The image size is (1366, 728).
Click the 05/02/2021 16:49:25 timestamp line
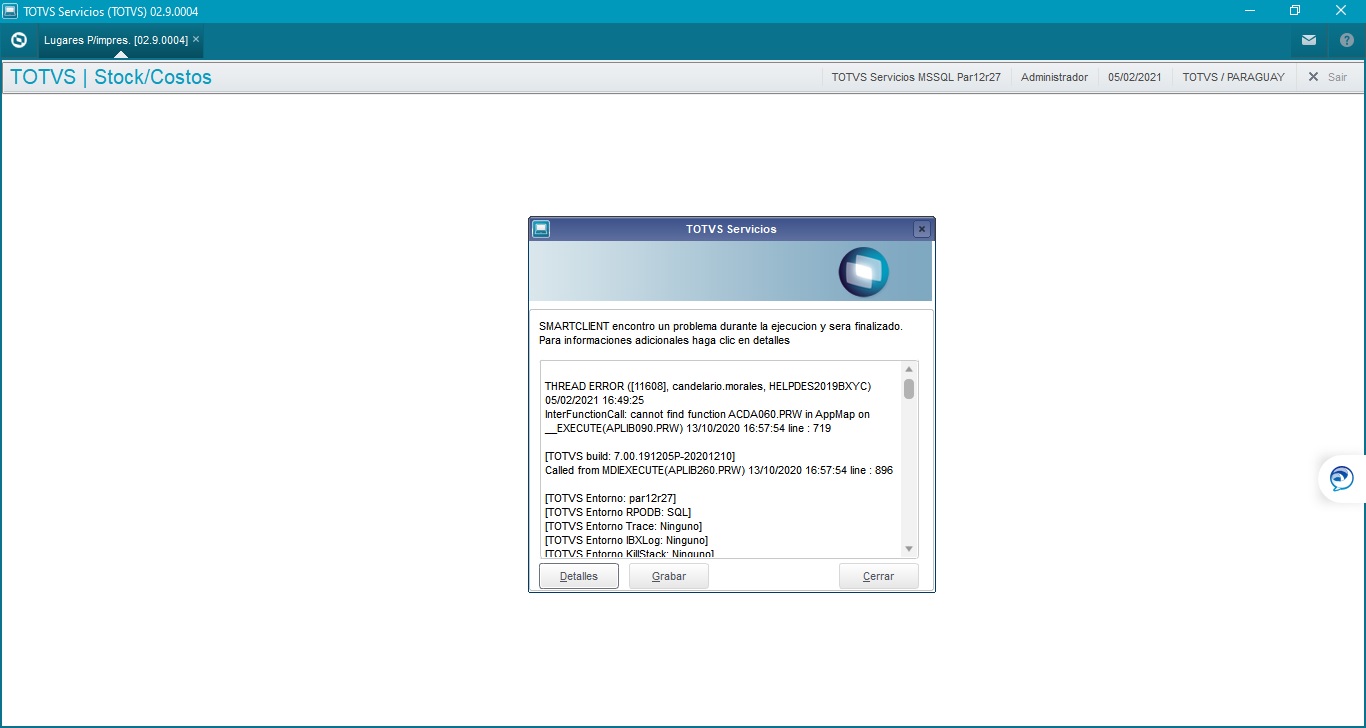(x=594, y=400)
